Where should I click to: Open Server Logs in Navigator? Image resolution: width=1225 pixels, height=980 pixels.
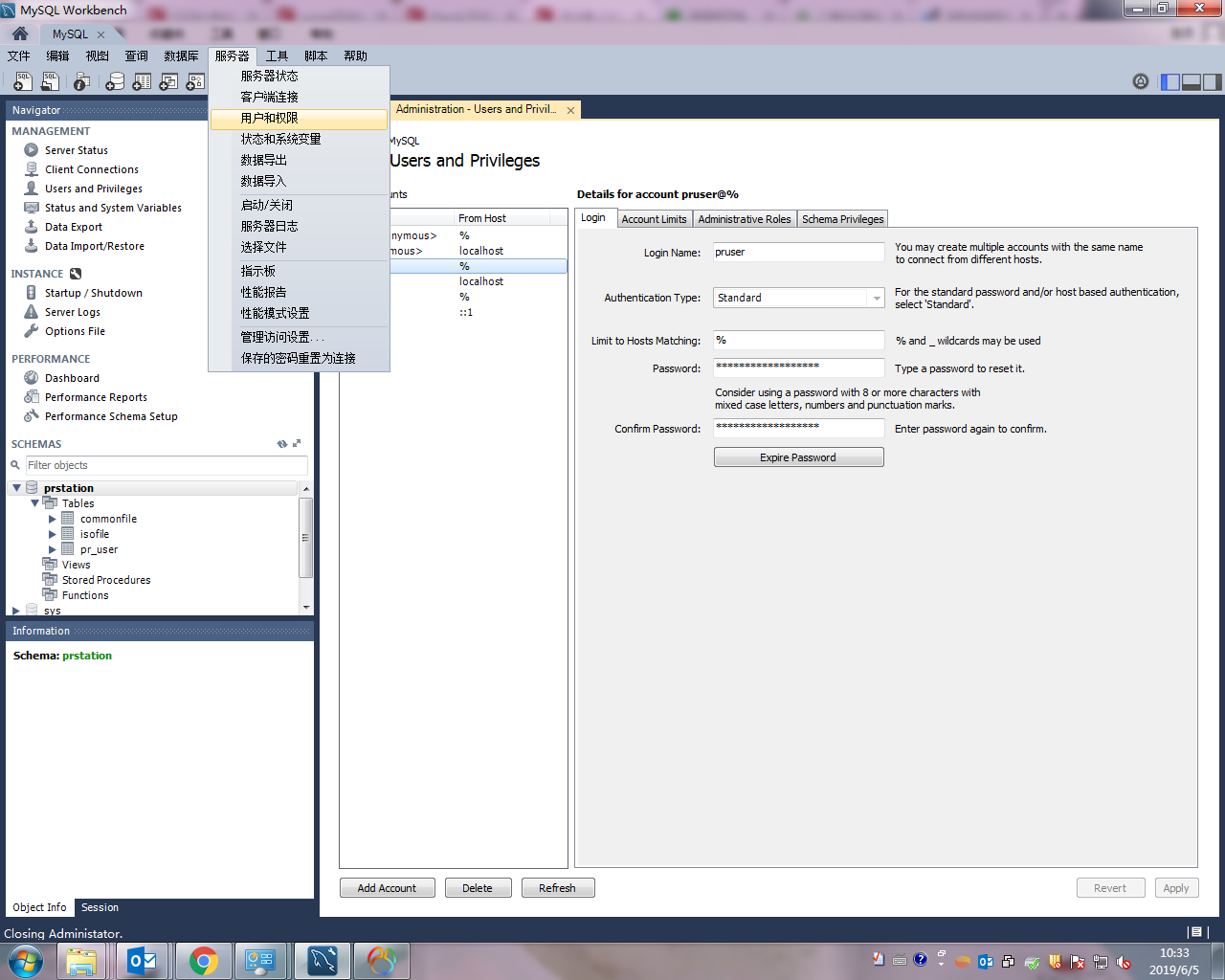73,312
